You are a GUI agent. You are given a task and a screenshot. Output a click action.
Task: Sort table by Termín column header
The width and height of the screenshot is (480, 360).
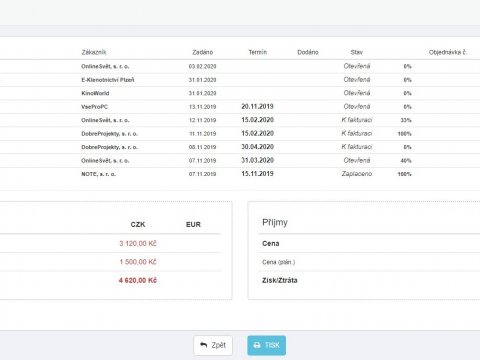(x=258, y=52)
